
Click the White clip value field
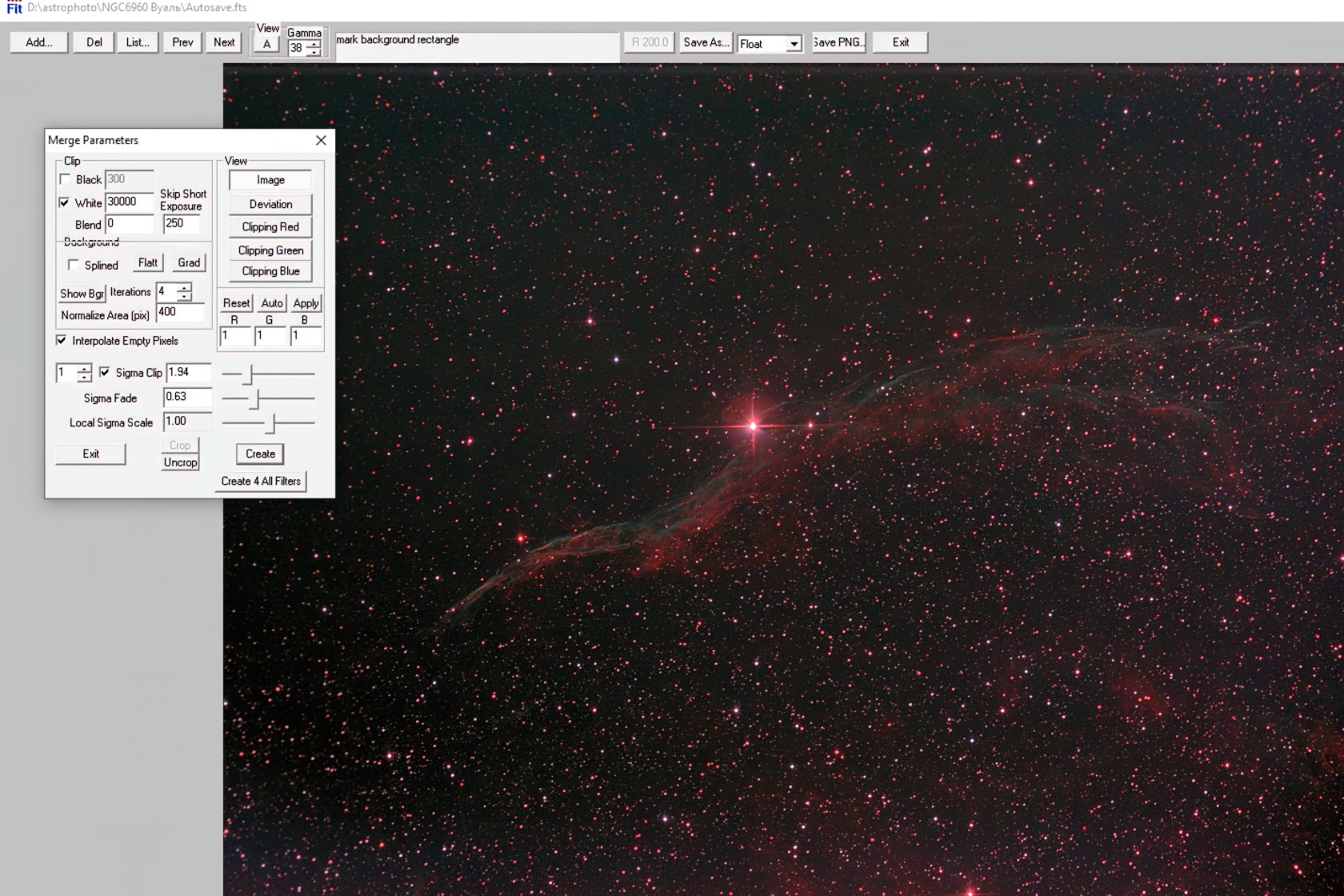click(129, 202)
